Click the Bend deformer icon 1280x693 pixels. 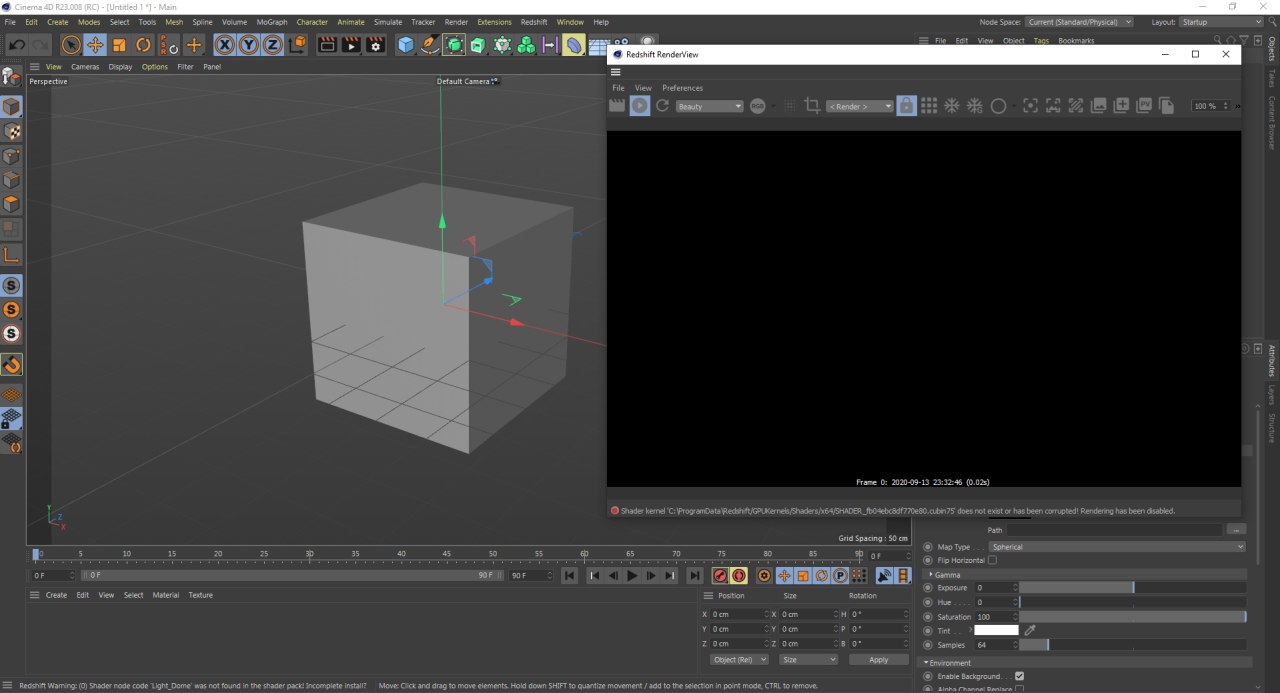tap(574, 44)
